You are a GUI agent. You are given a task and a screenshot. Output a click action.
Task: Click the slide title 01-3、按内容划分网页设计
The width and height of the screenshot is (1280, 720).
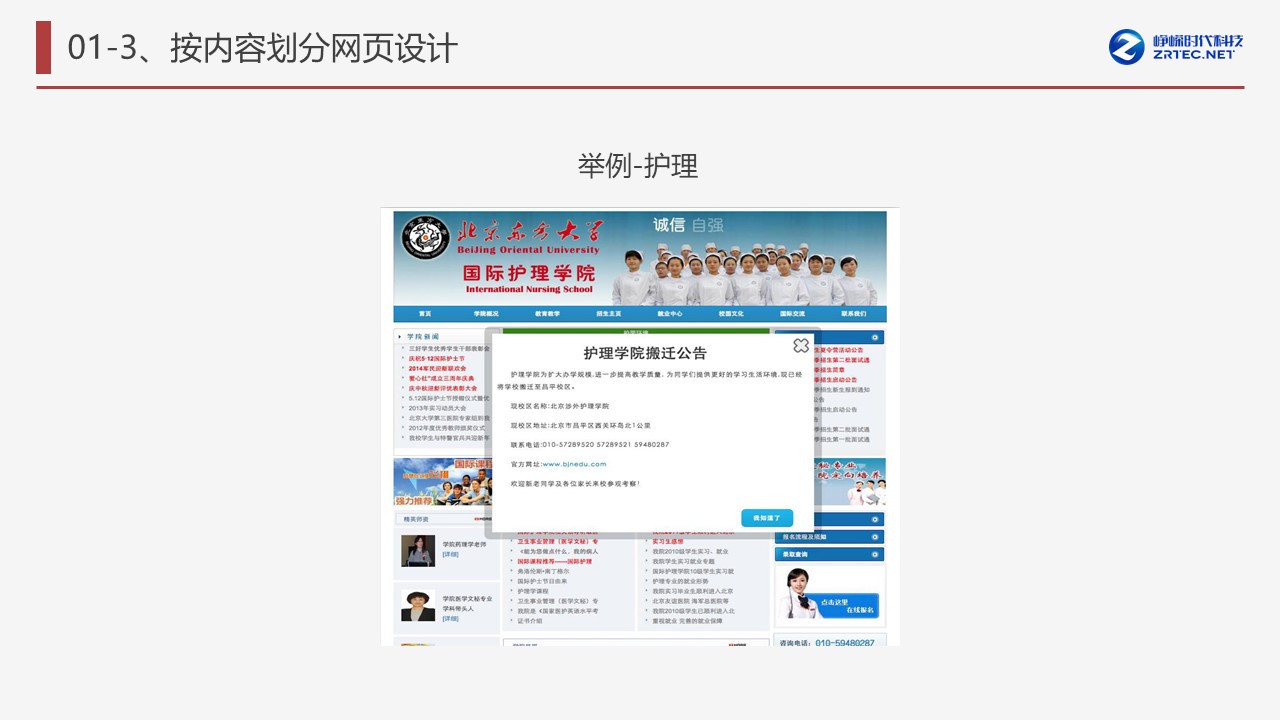(263, 48)
